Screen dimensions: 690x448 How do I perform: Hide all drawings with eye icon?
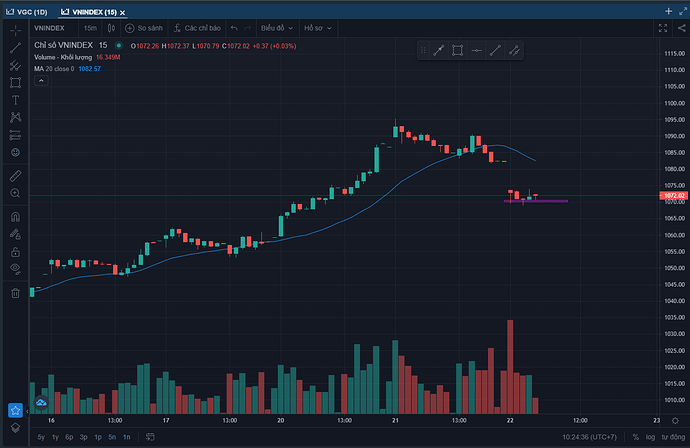[15, 268]
